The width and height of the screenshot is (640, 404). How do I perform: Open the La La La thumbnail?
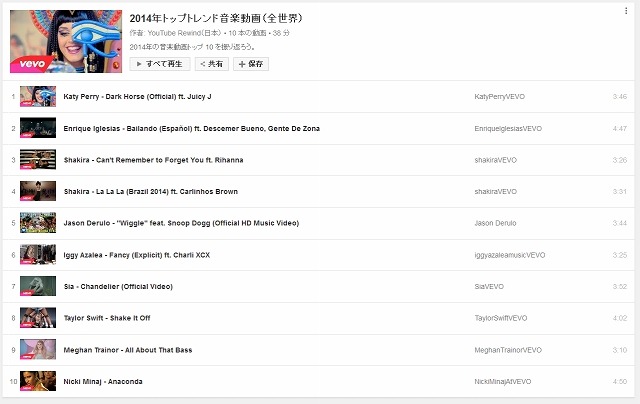tap(38, 191)
